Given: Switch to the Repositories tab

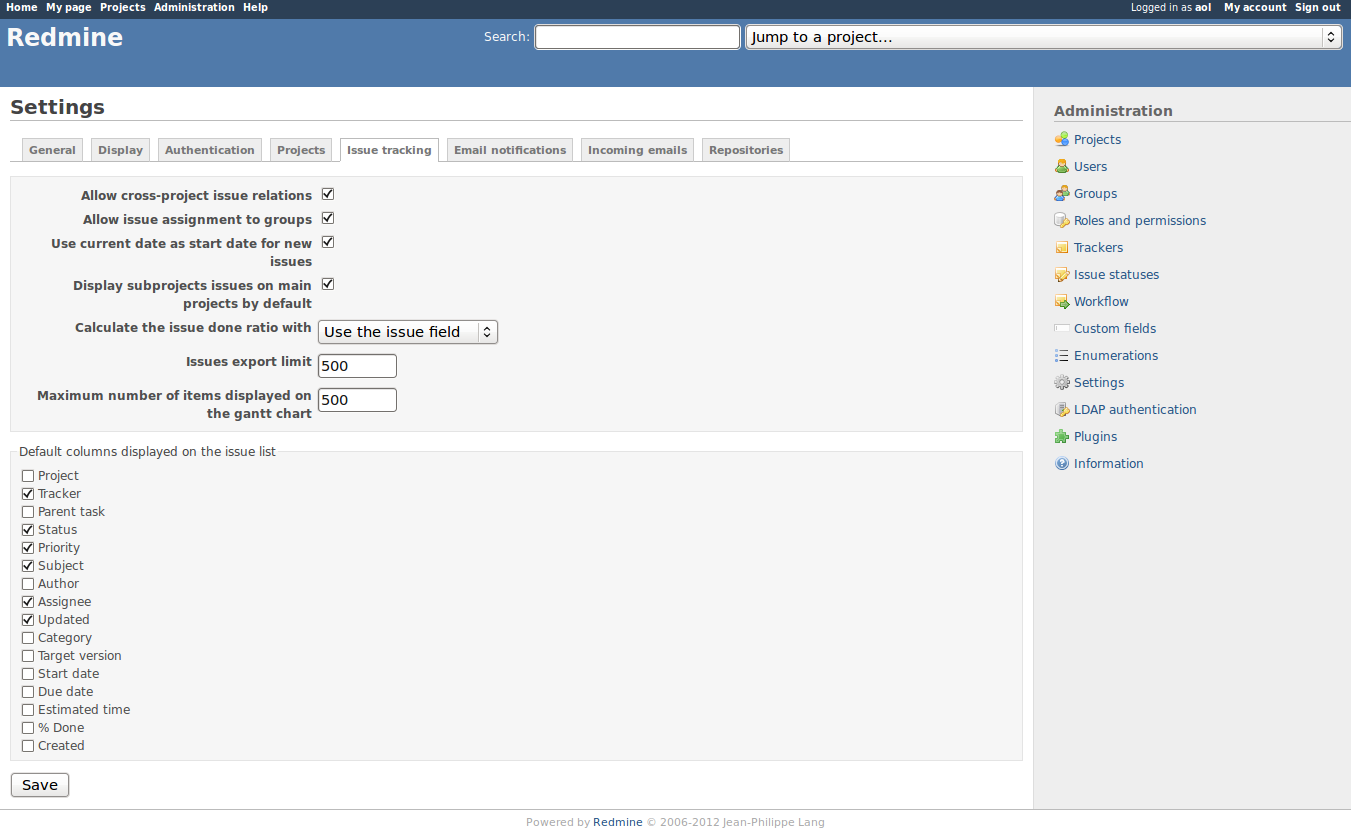Looking at the screenshot, I should coord(746,150).
